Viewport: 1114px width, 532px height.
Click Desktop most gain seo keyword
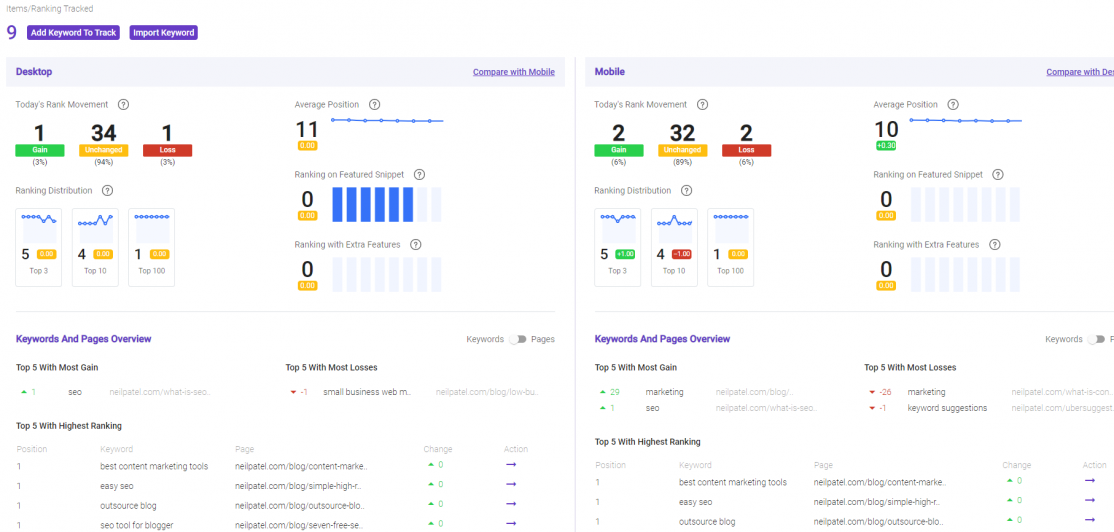click(x=75, y=391)
